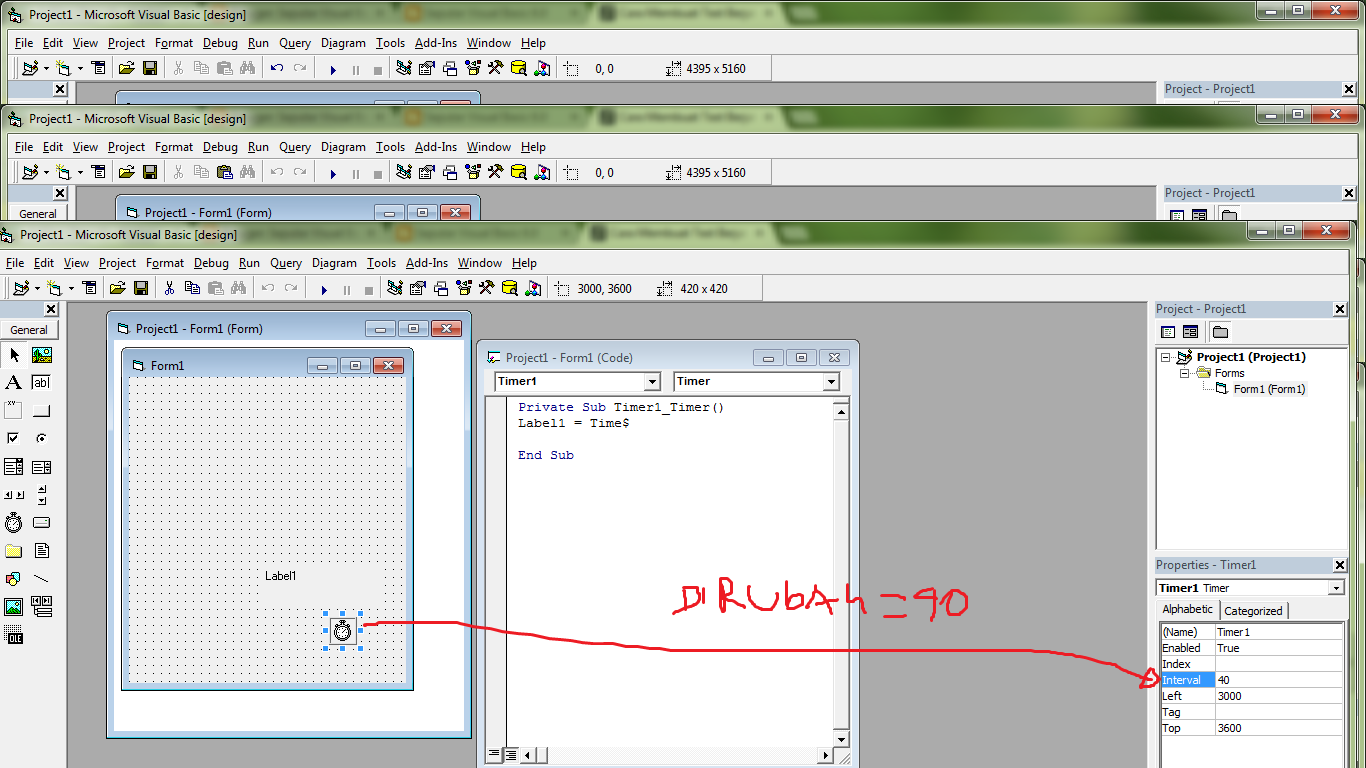Screen dimensions: 1366x768
Task: Open the Menu Editor from the toolbar
Action: click(88, 288)
